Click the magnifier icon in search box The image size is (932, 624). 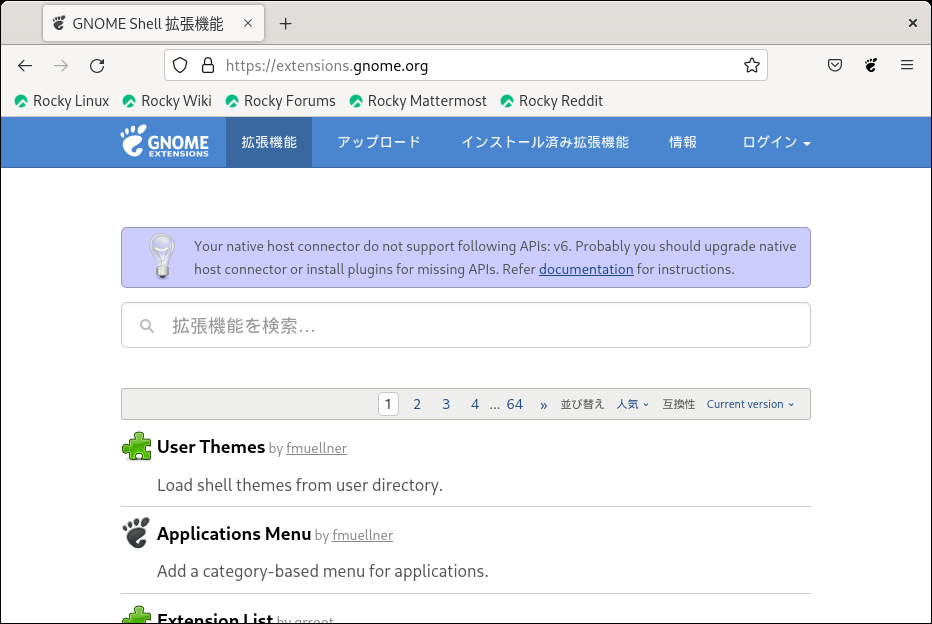point(147,326)
